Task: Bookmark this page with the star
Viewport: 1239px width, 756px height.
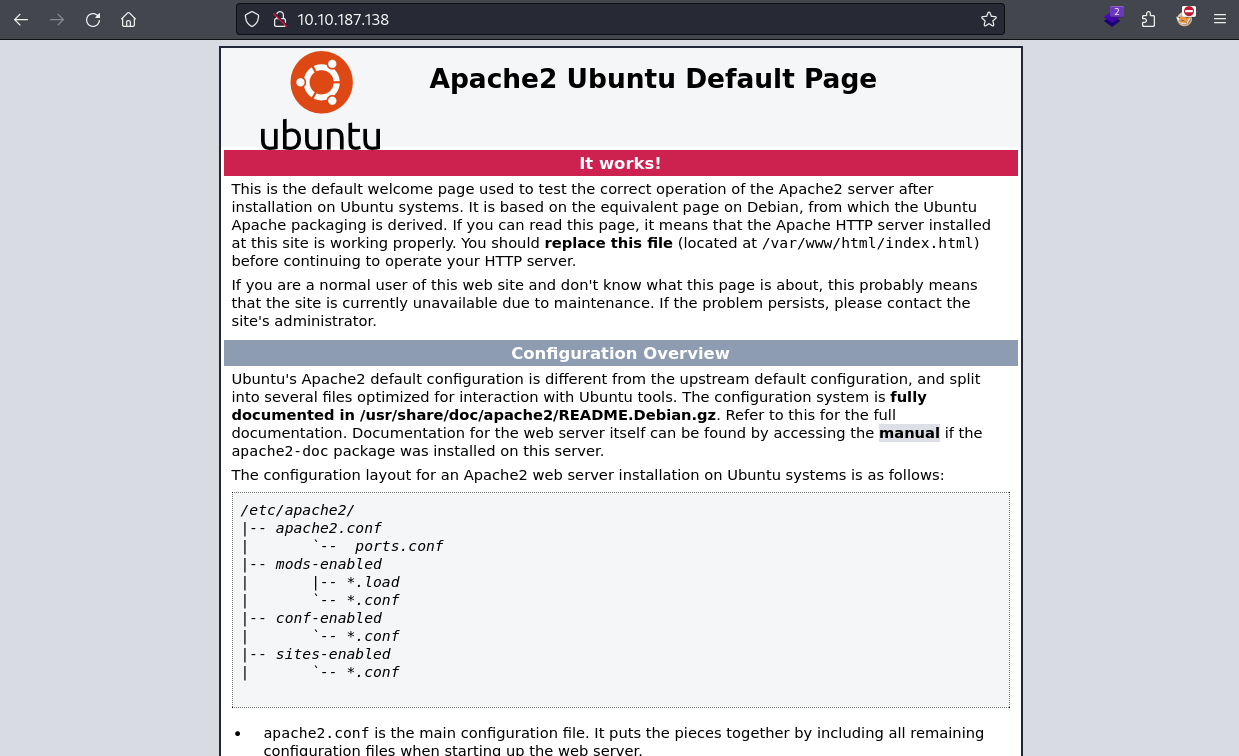Action: point(989,19)
